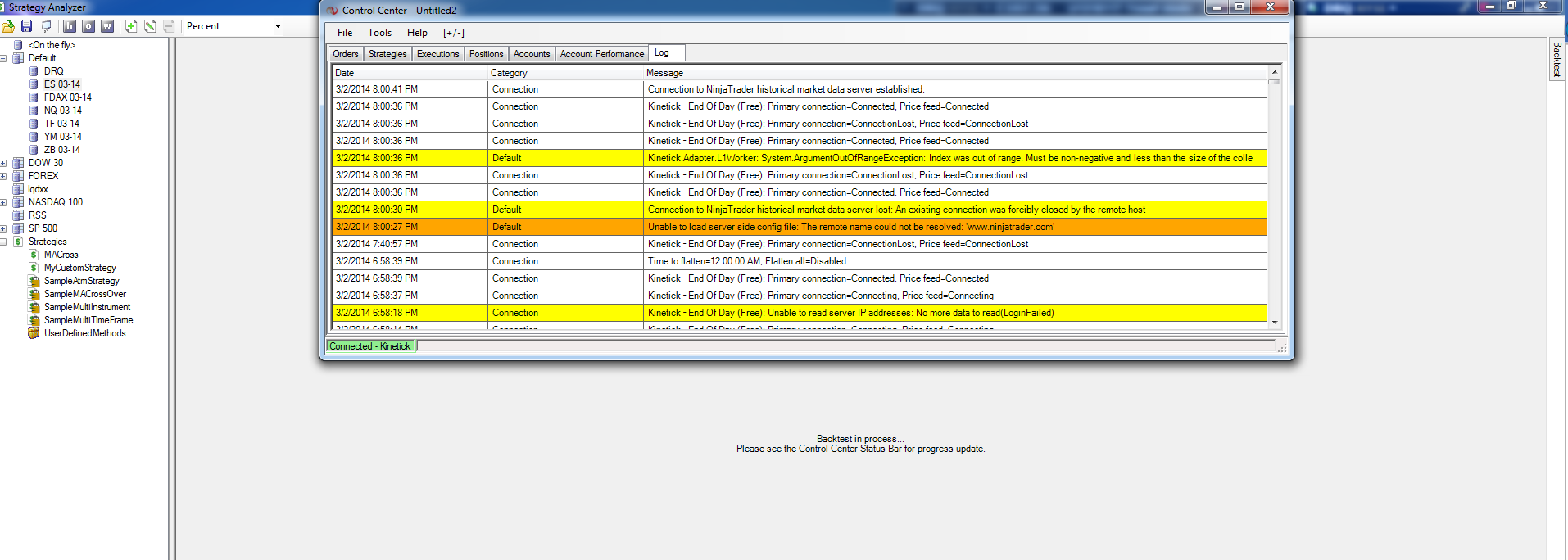
Task: Click the box icon next to UserDefinedMethods
Action: (34, 333)
